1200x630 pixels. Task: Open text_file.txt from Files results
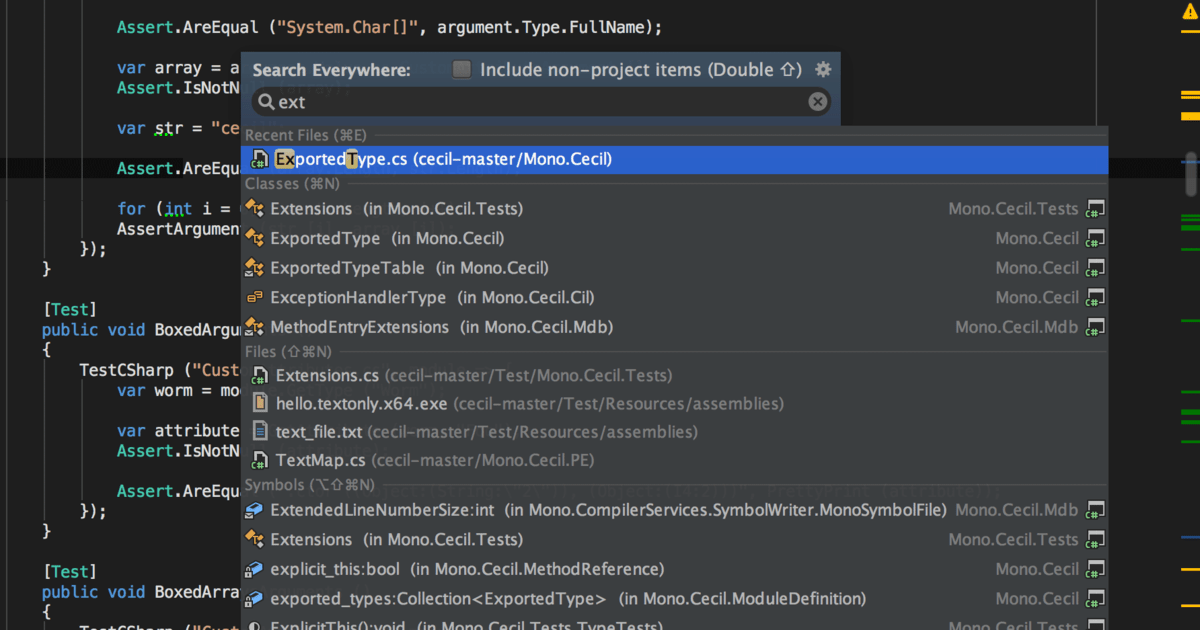[x=321, y=432]
